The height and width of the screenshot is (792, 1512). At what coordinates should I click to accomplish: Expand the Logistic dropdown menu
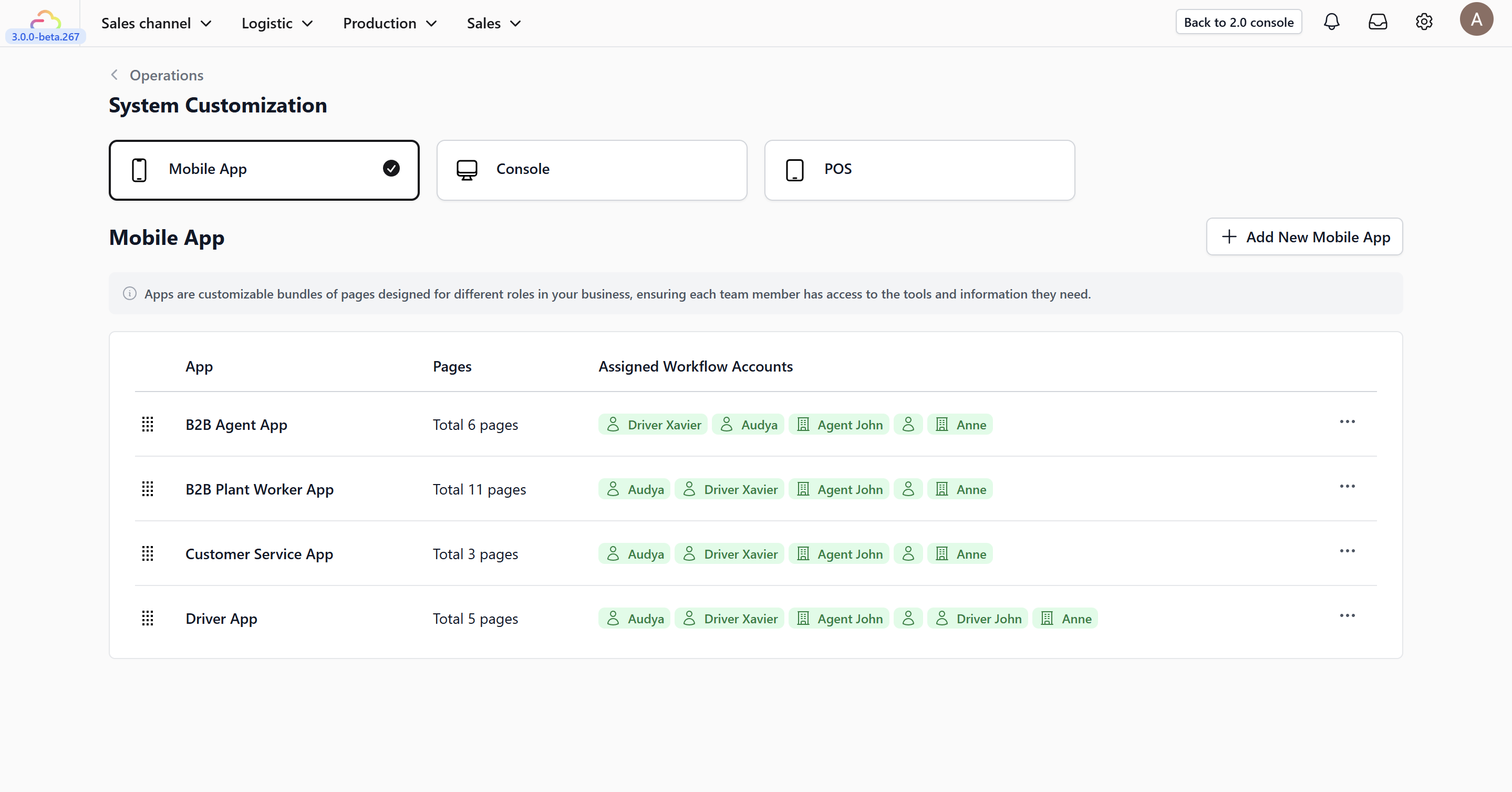pos(277,24)
